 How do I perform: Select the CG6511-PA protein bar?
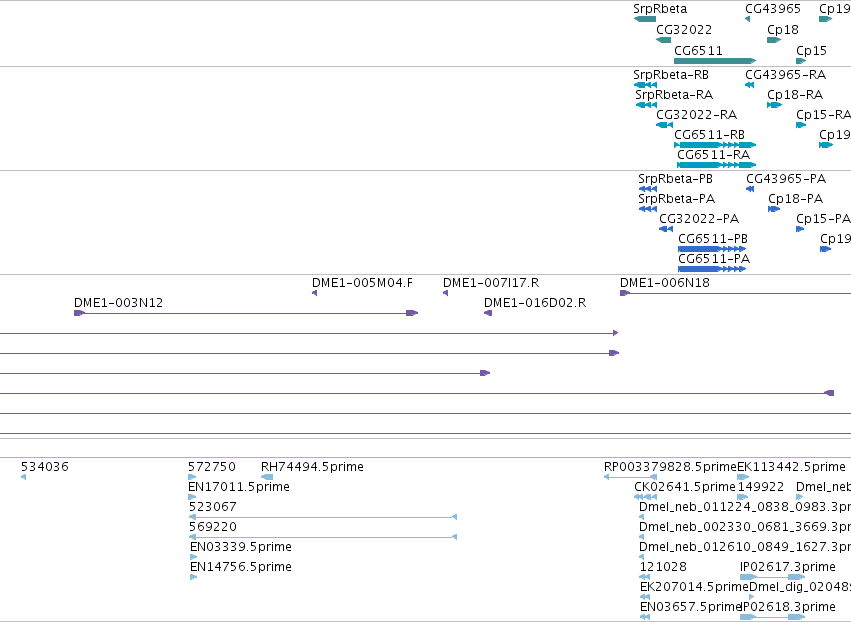(712, 269)
